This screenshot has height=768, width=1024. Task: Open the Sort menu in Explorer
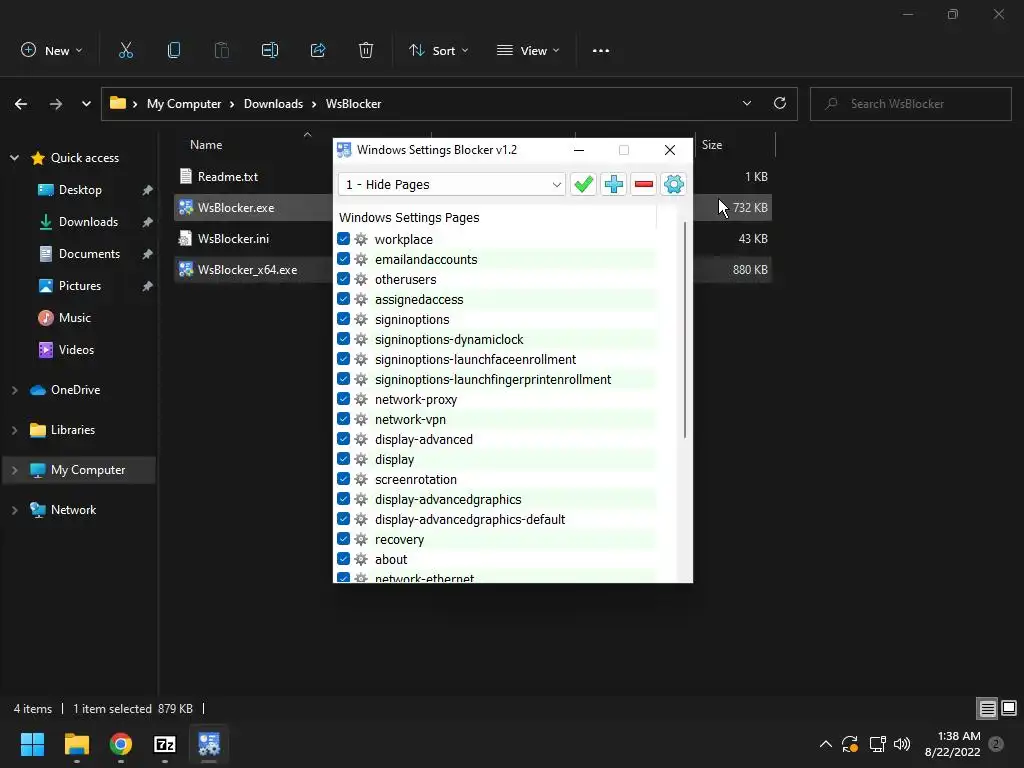tap(438, 50)
